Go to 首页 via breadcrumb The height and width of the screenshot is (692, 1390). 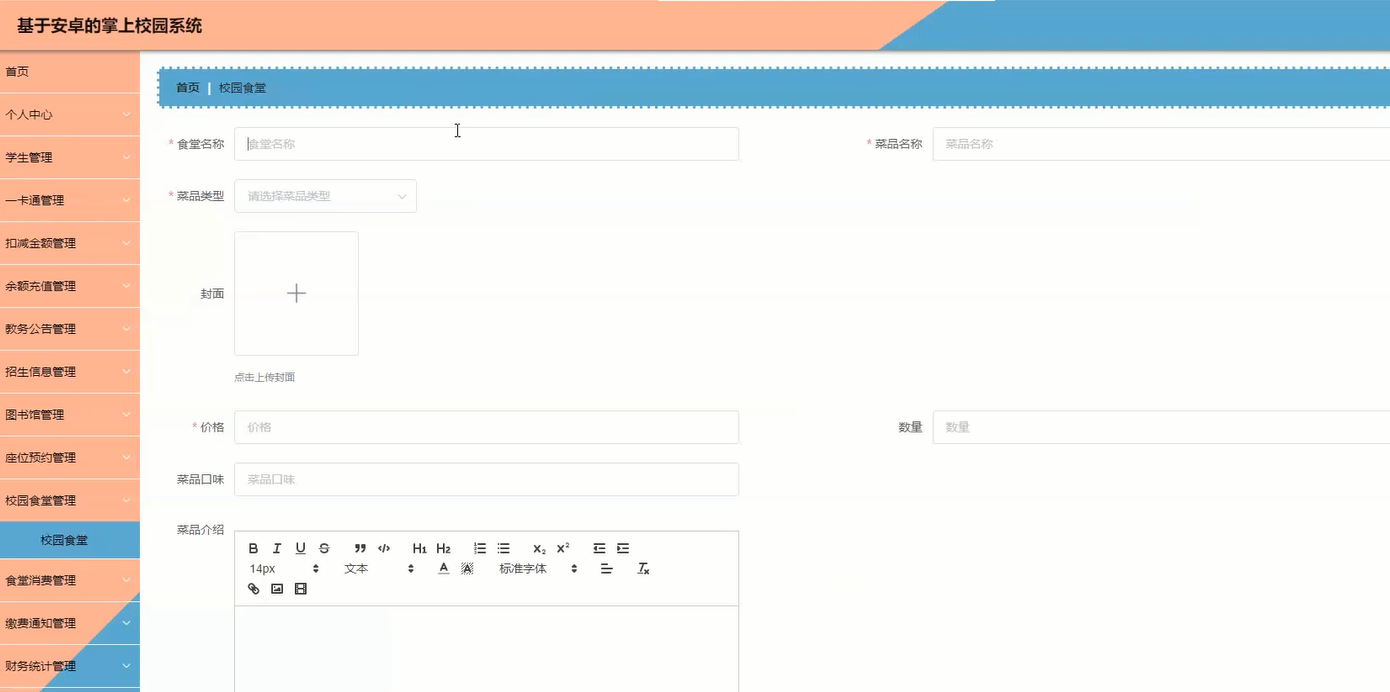coord(188,88)
